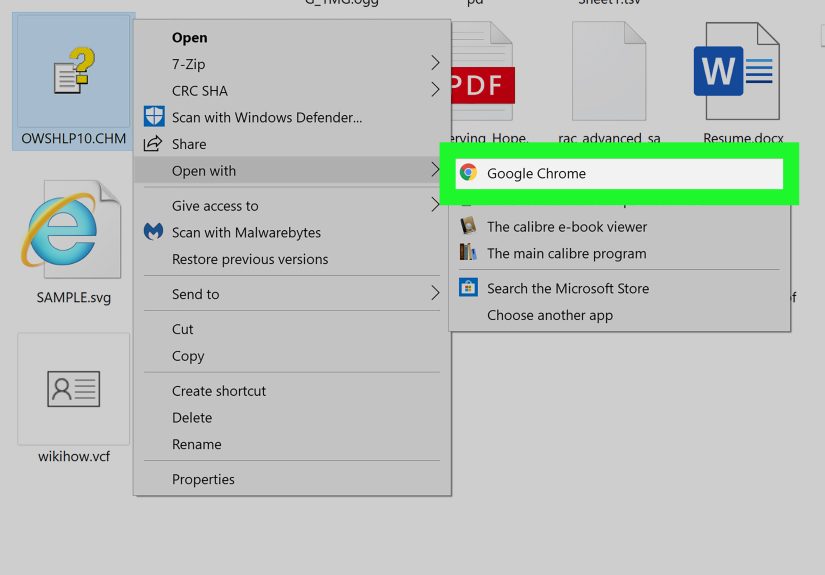The width and height of the screenshot is (825, 575).
Task: Open with The main calibre program
Action: tap(619, 254)
